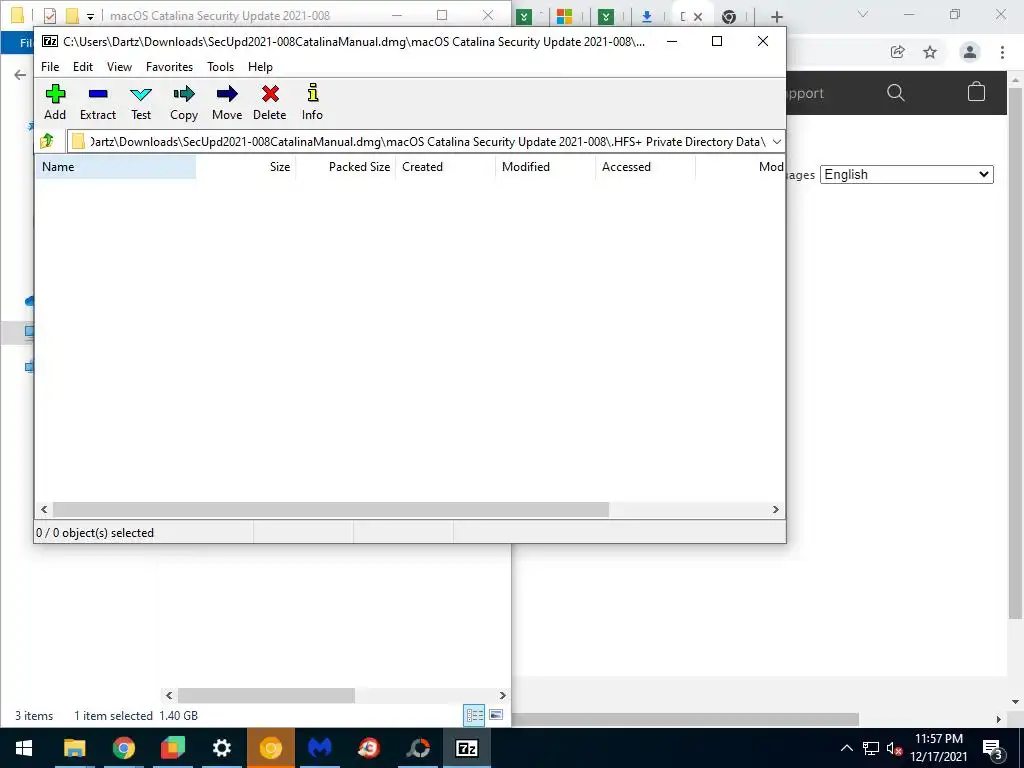Open the Favorites menu
Image resolution: width=1024 pixels, height=768 pixels.
[169, 67]
